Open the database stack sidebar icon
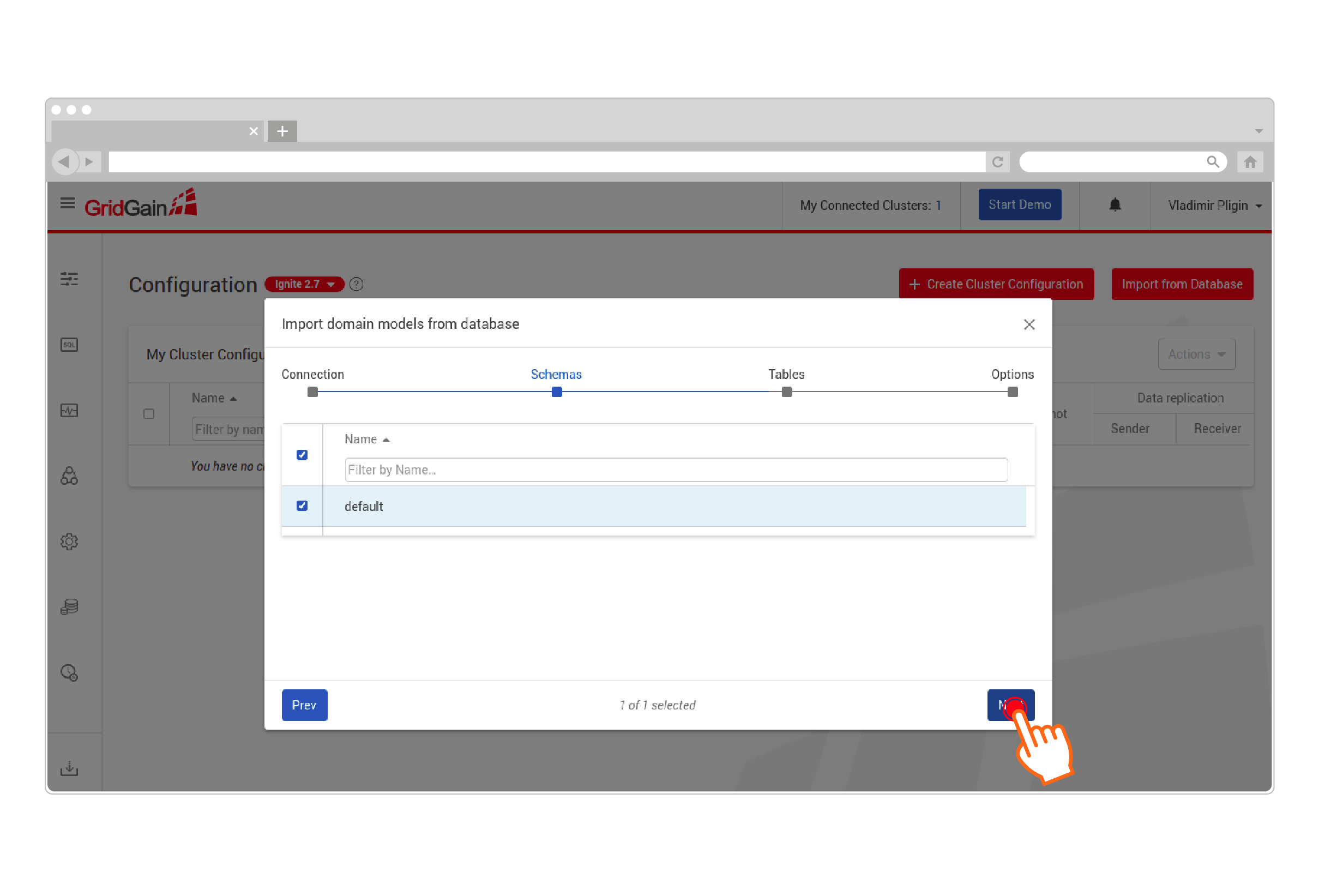Screen dimensions: 1319x896 [x=69, y=607]
